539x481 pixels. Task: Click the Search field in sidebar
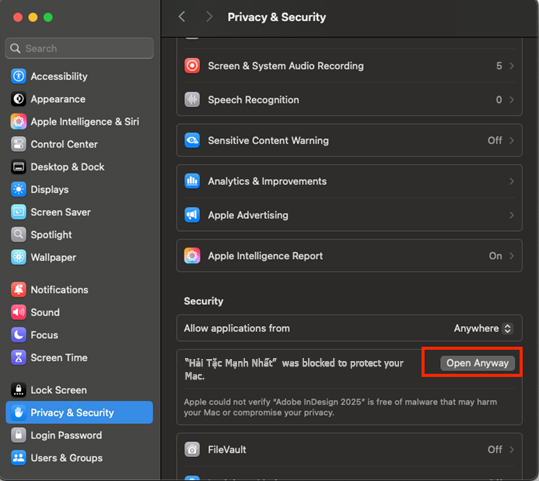[79, 48]
